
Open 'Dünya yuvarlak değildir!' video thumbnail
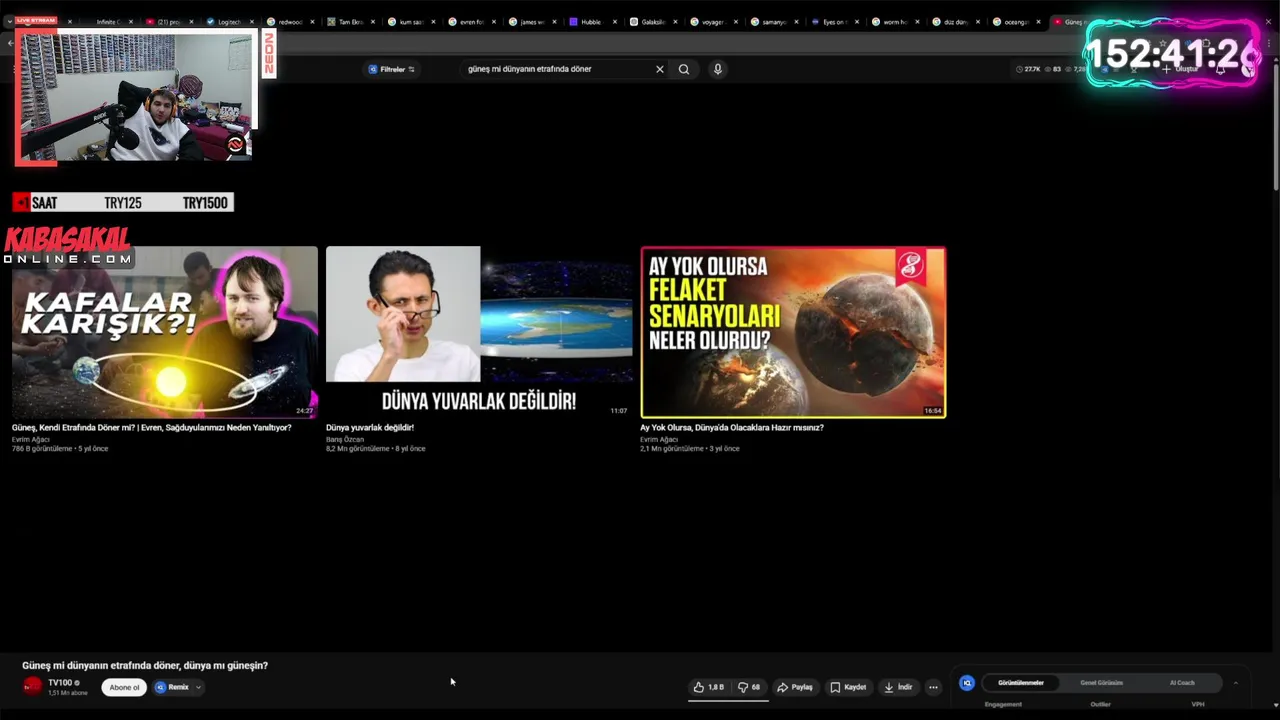coord(479,332)
